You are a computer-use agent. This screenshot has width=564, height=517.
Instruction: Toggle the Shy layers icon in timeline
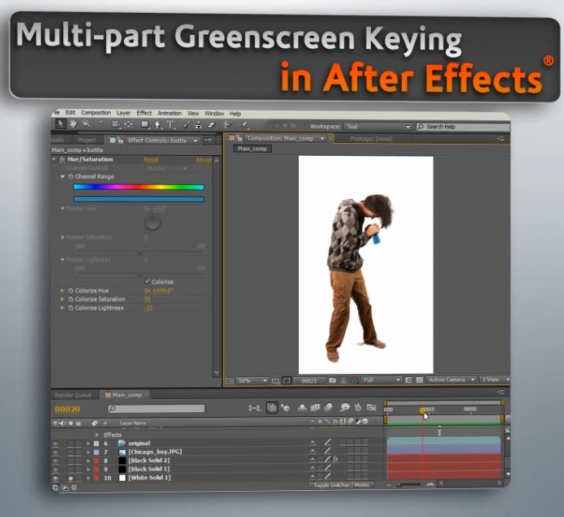coord(302,408)
